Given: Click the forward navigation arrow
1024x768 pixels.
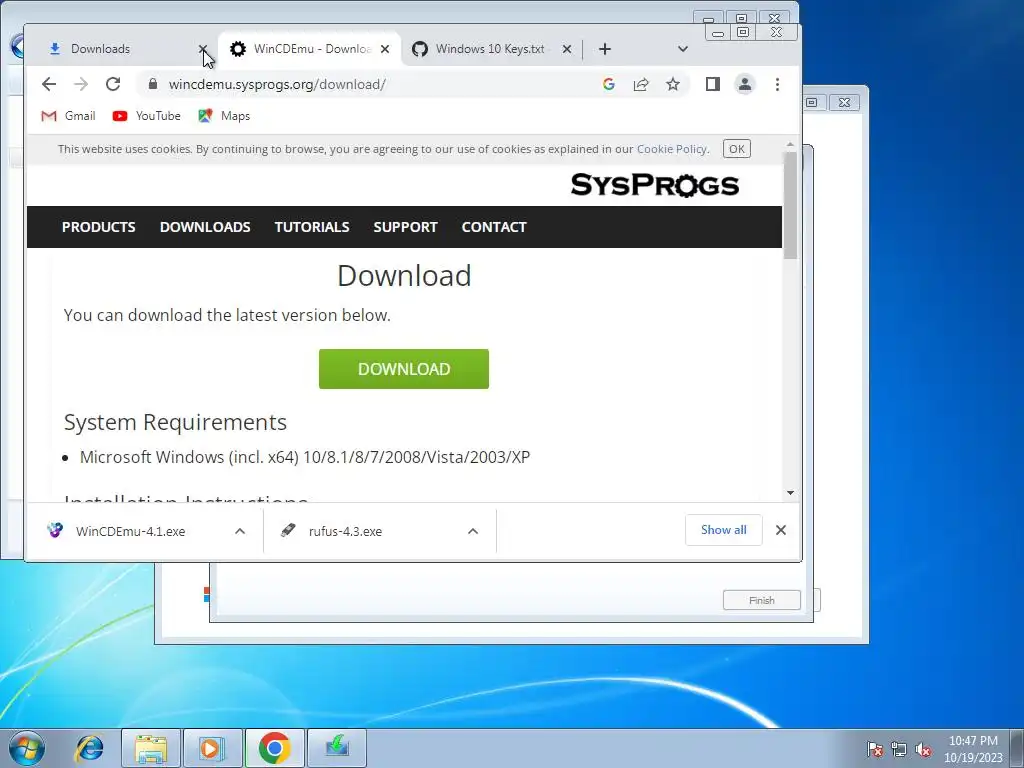Looking at the screenshot, I should [x=81, y=84].
